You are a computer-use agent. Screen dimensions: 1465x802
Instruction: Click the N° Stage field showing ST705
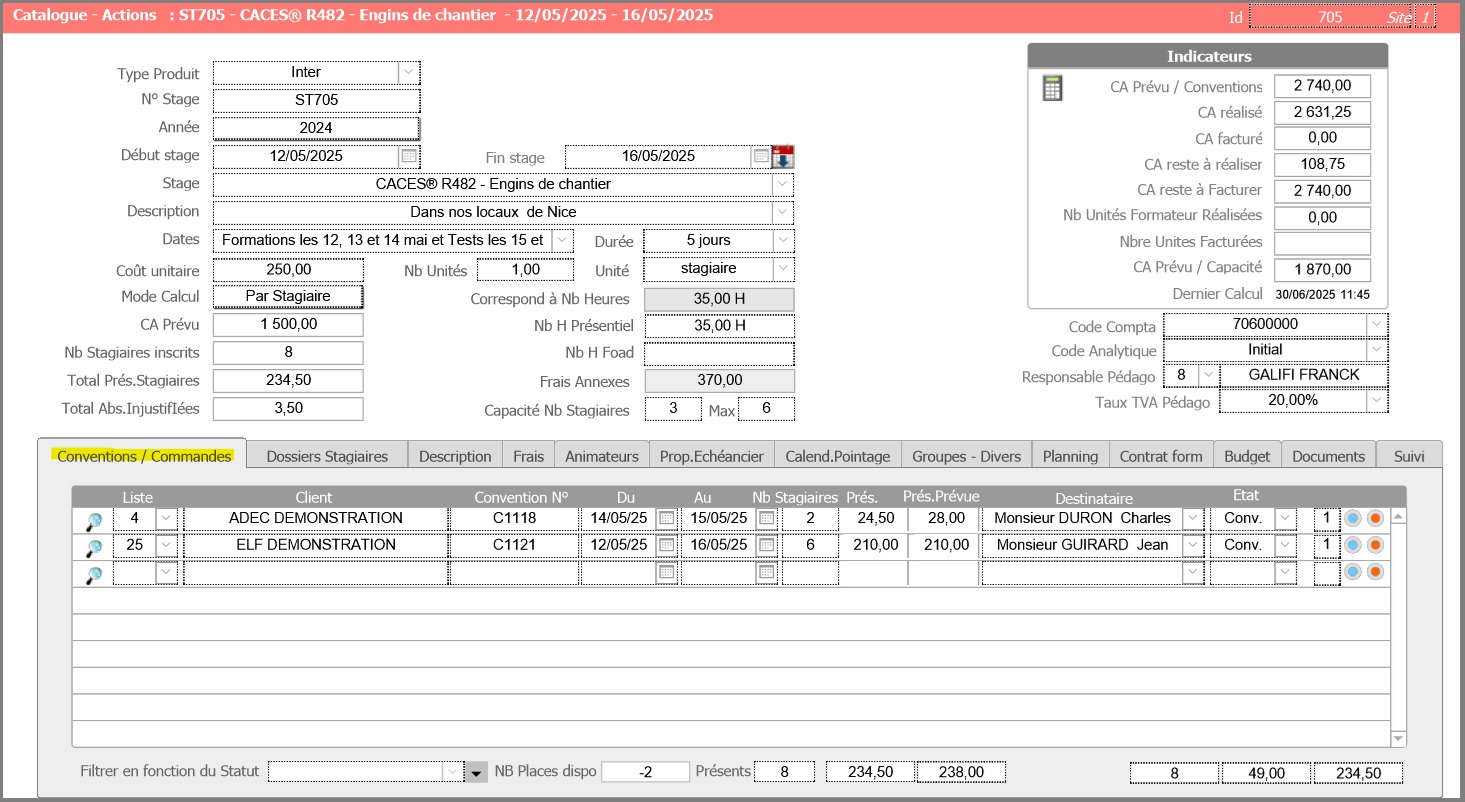[x=316, y=100]
